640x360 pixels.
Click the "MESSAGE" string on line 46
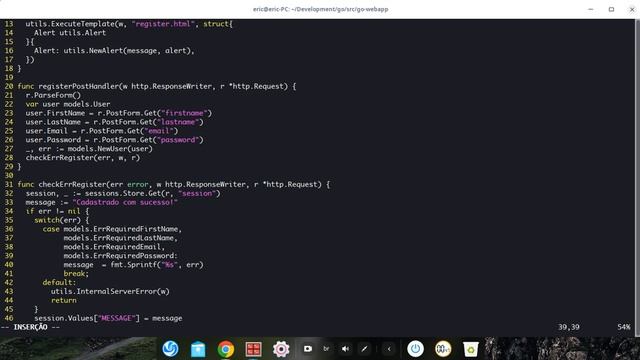click(x=117, y=318)
